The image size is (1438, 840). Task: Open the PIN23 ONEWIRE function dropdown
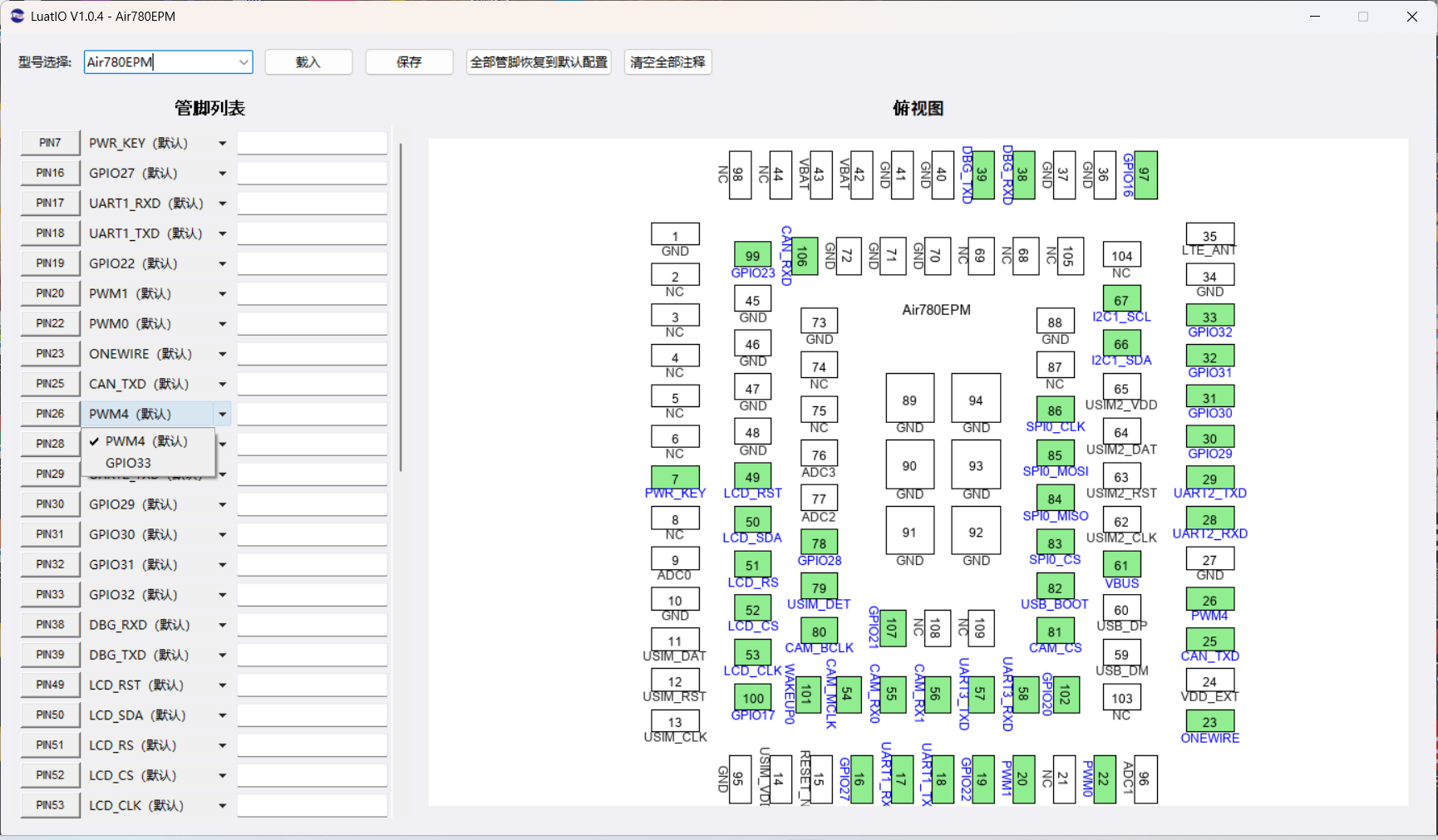pyautogui.click(x=222, y=354)
